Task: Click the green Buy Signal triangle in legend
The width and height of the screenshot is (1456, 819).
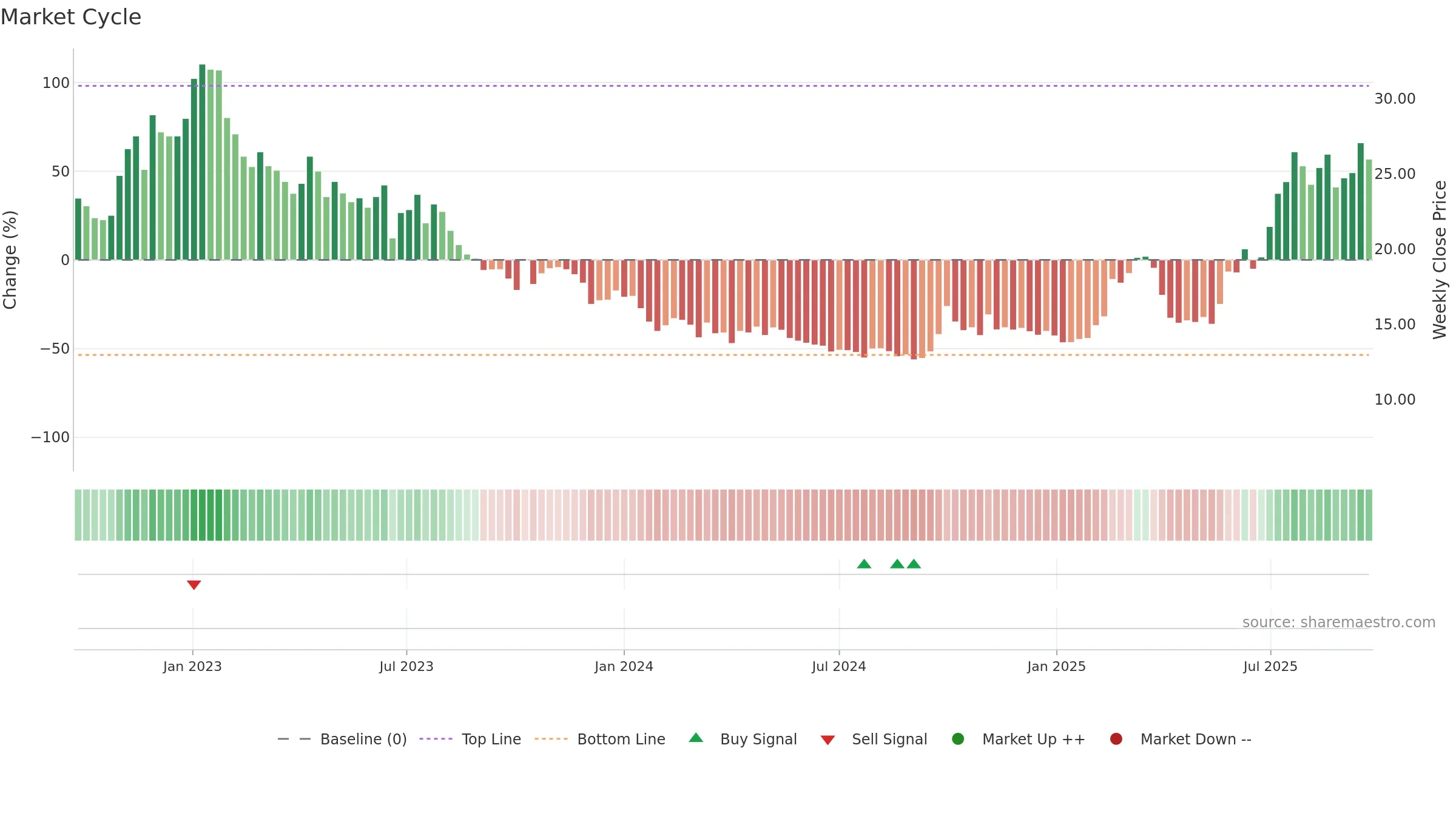Action: [696, 738]
